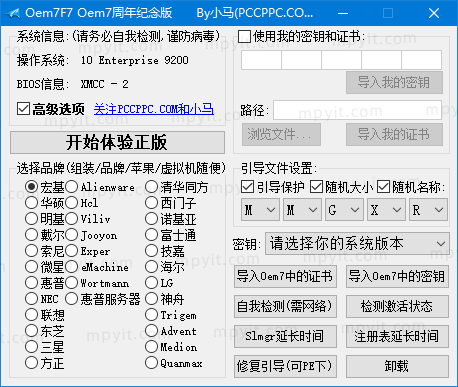Viewport: 458px width, 387px height.
Task: Select the 华硕 brand radio button
Action: (x=31, y=202)
